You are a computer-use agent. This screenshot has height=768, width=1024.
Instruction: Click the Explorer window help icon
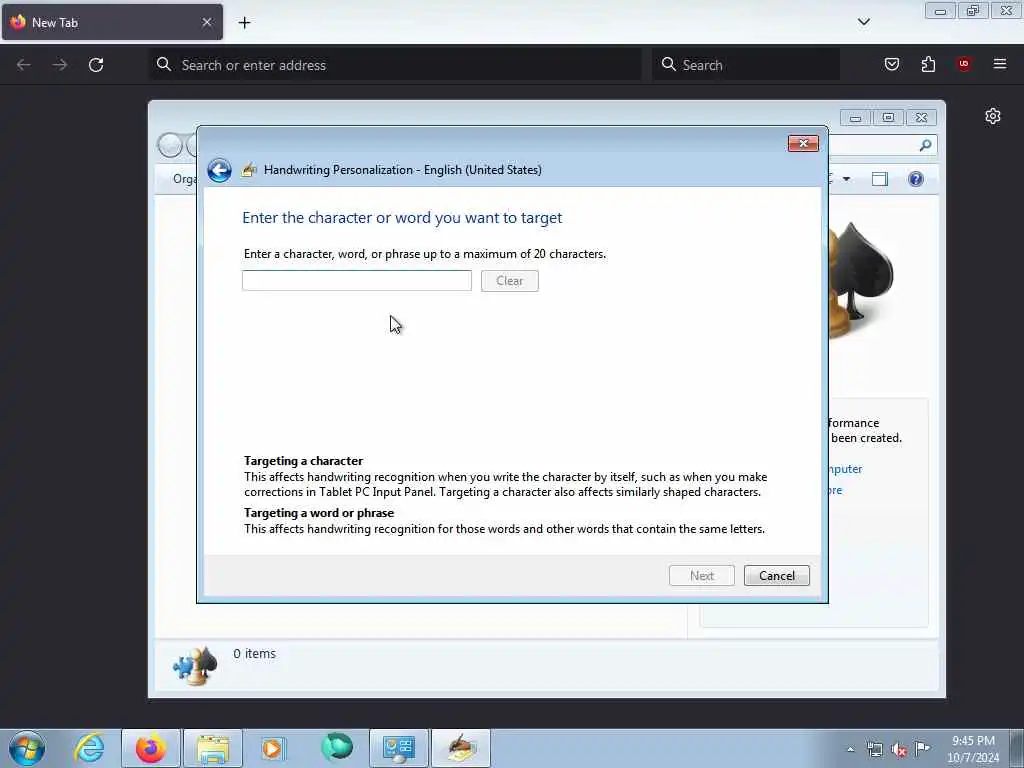pyautogui.click(x=916, y=179)
